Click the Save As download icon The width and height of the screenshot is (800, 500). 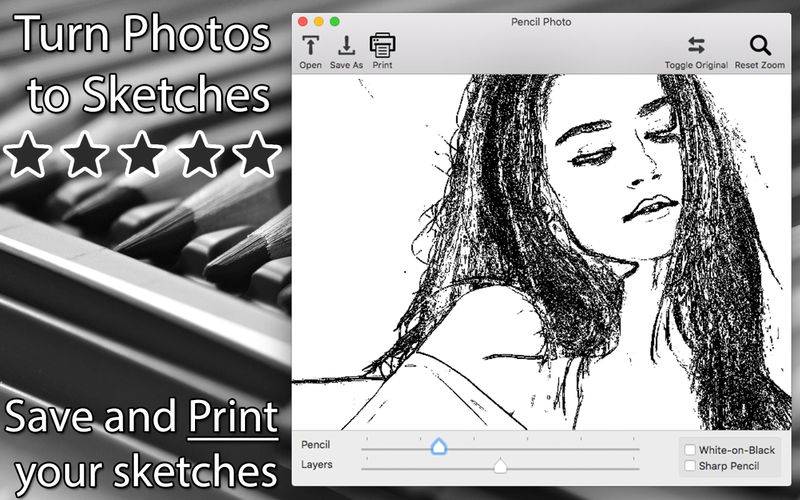coord(346,45)
